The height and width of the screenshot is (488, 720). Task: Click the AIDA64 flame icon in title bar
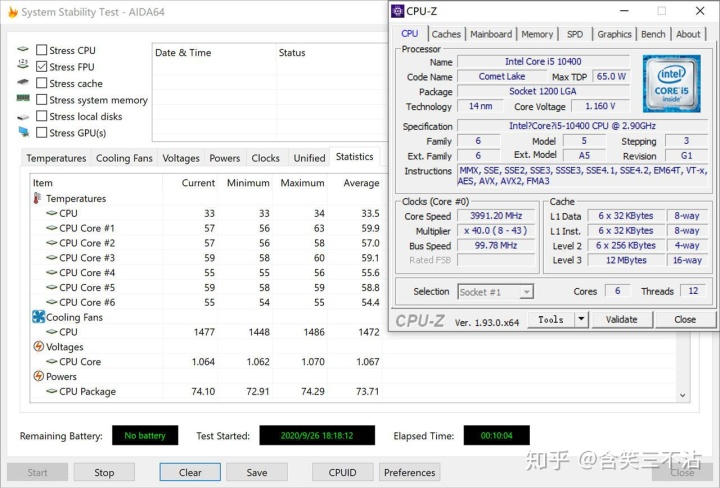click(x=13, y=12)
